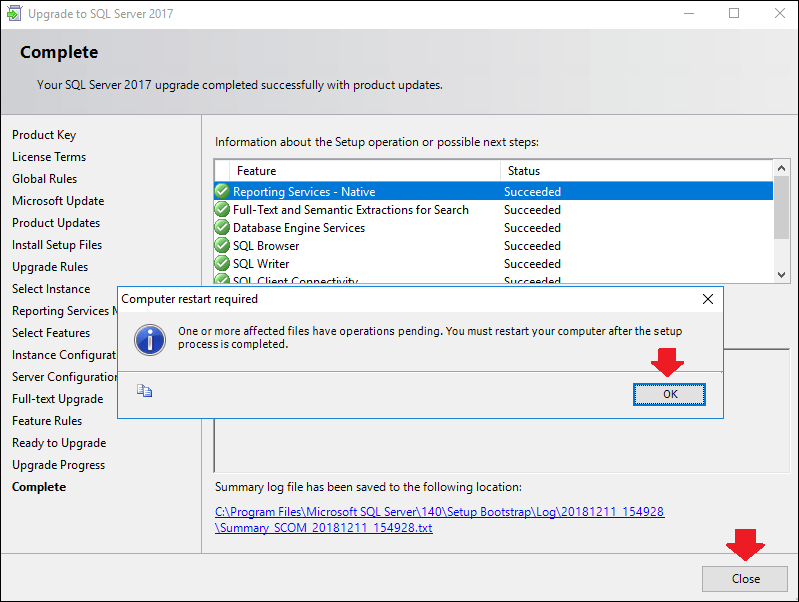The width and height of the screenshot is (799, 602).
Task: Click the green check icon beside Full-Text and Semantic Extractions
Action: pyautogui.click(x=222, y=209)
